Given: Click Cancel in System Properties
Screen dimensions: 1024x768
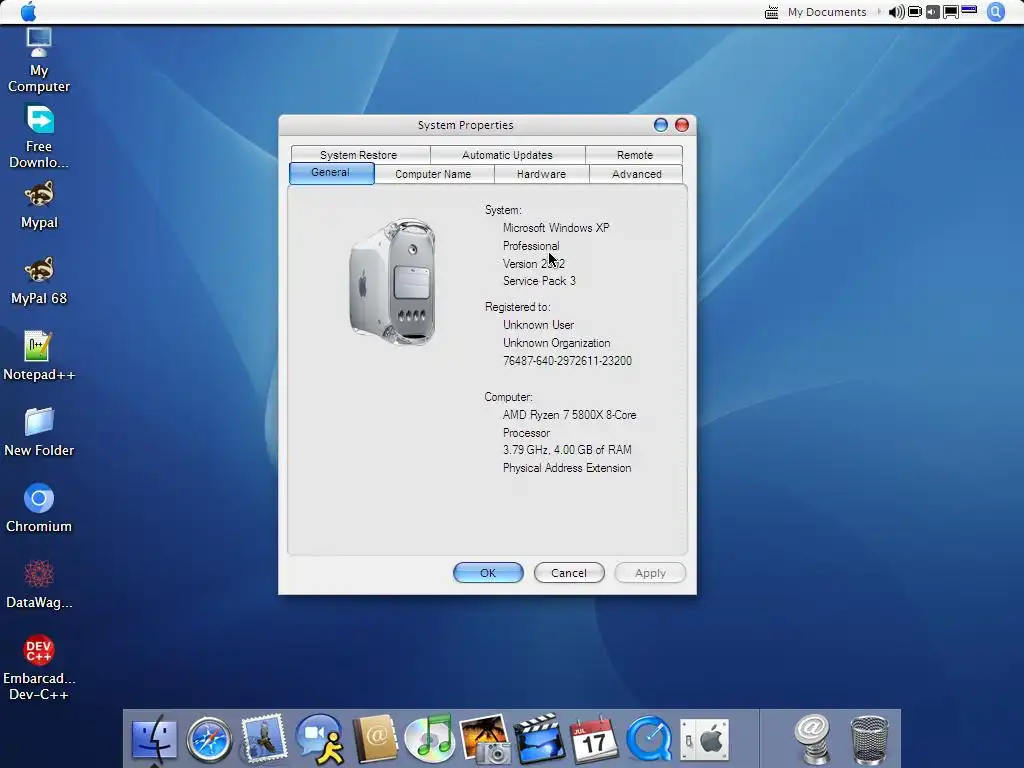Looking at the screenshot, I should coord(569,573).
